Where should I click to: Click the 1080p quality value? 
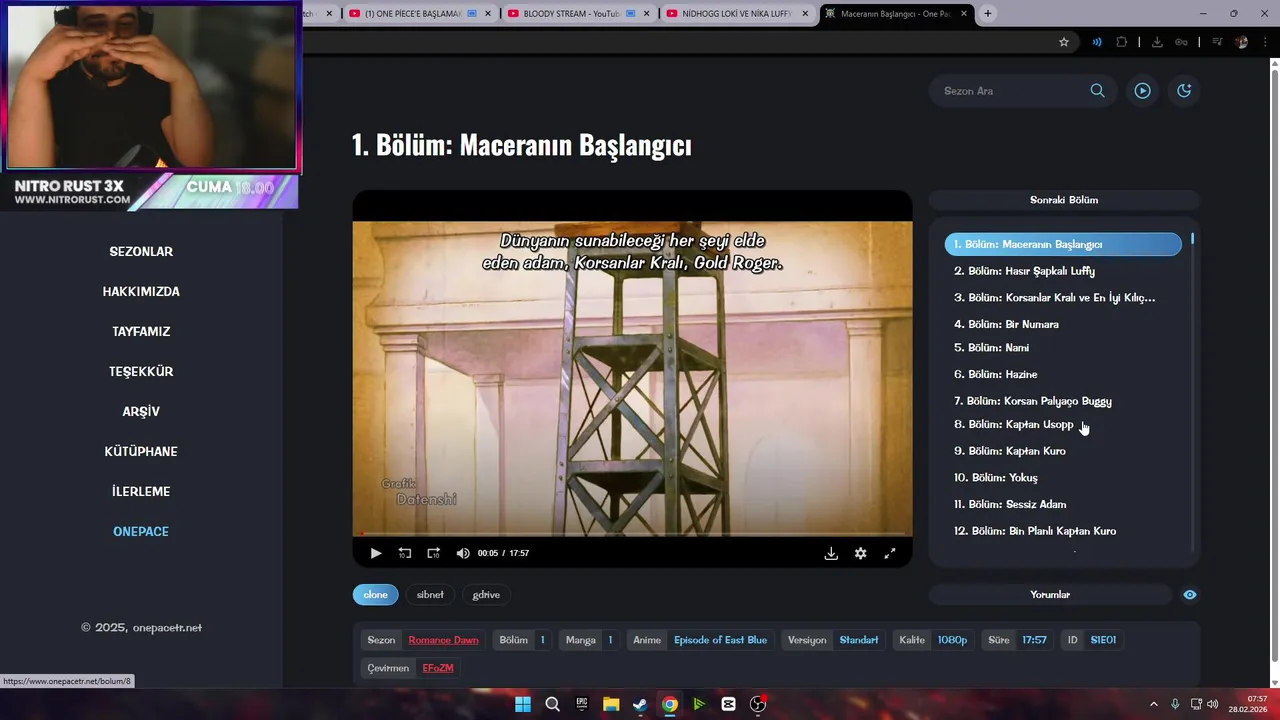click(952, 640)
